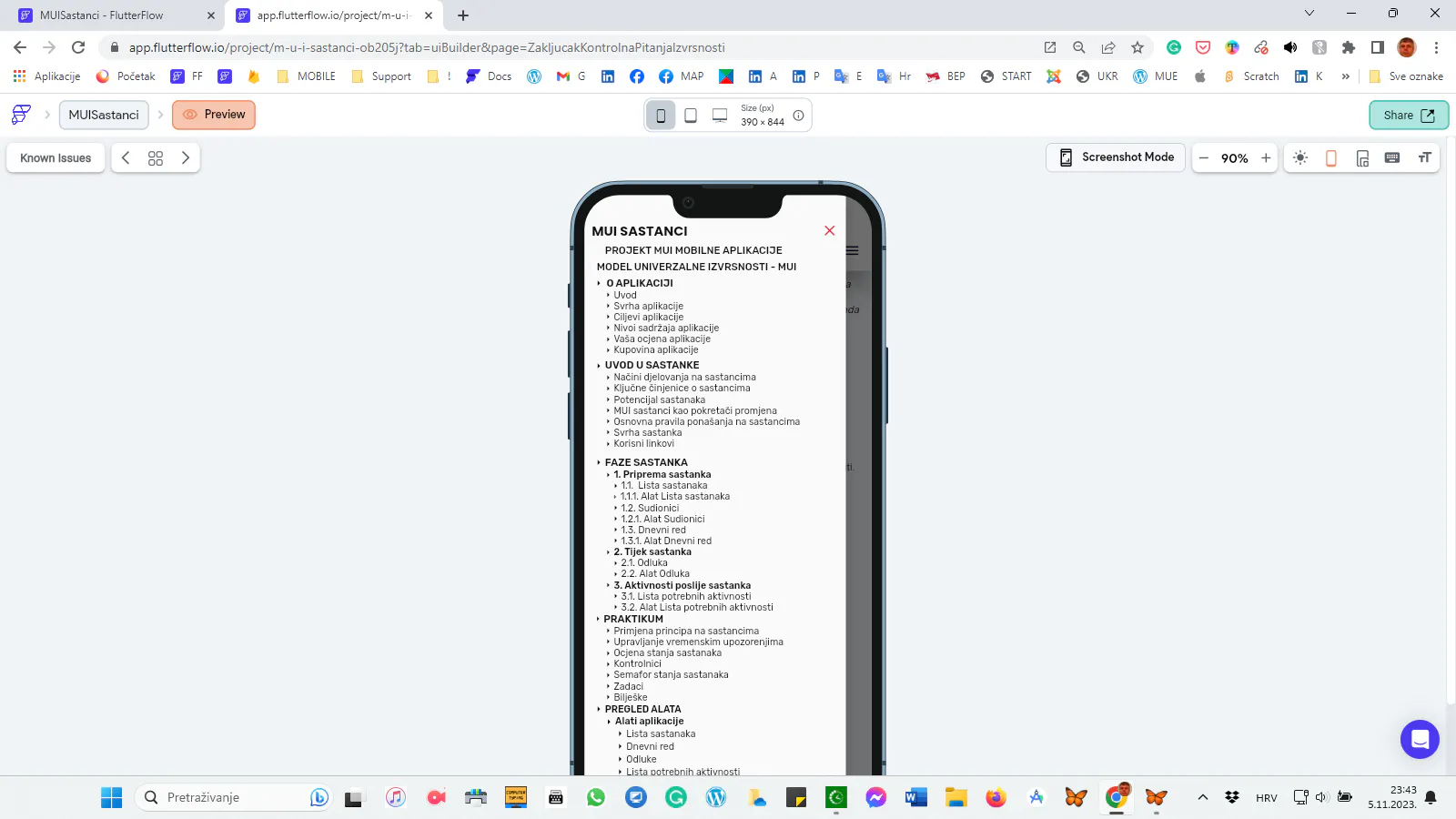
Task: Expand the PRAKTIKUM section arrow
Action: point(599,619)
